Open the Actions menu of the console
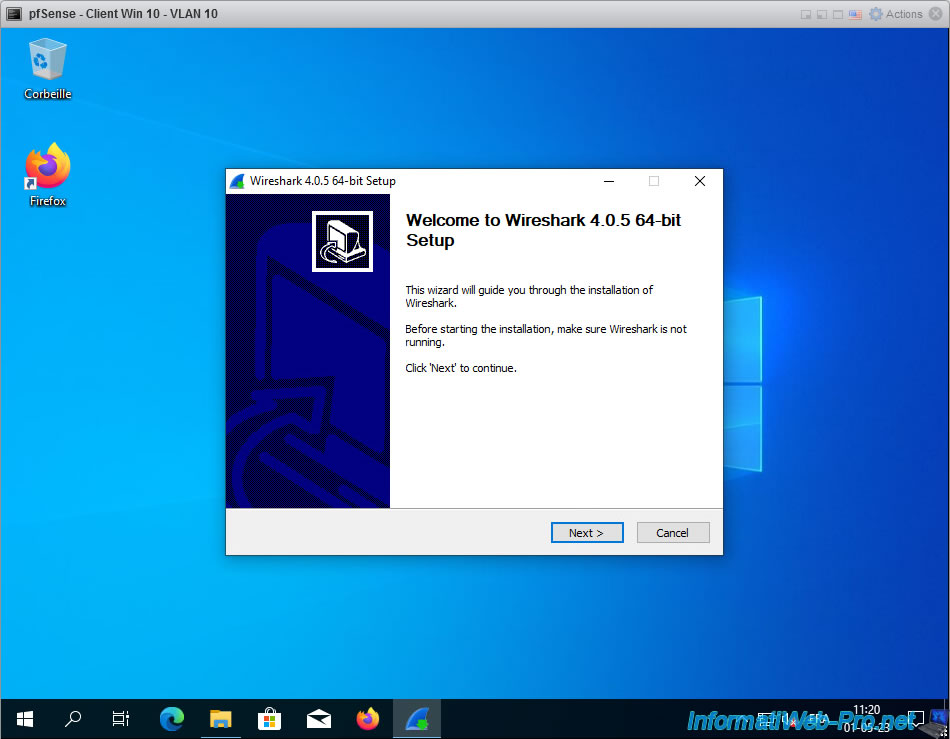The height and width of the screenshot is (739, 950). point(896,14)
